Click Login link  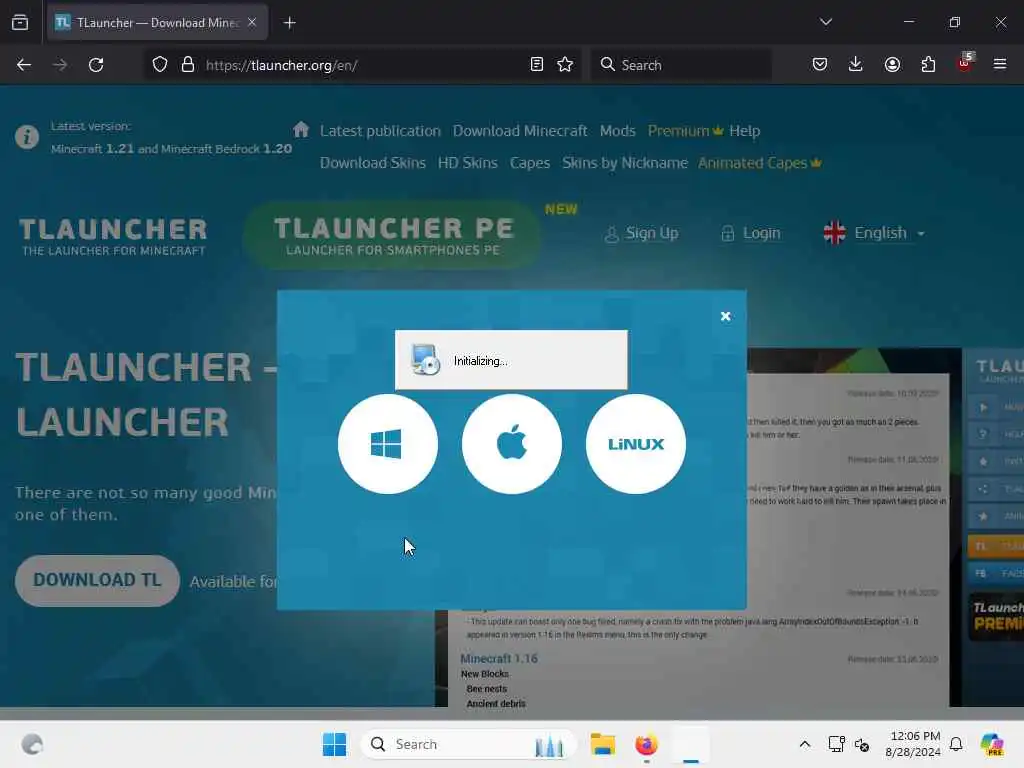[x=750, y=233]
